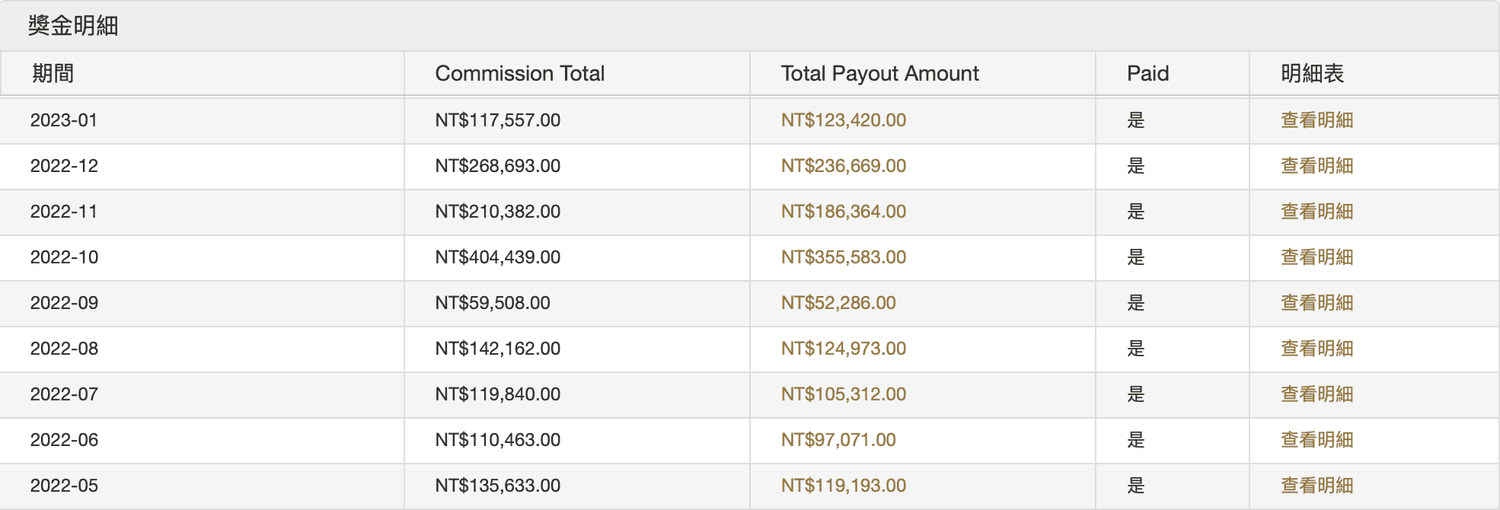Click the Commission Total column header
Screen dimensions: 1500x510
(x=520, y=74)
